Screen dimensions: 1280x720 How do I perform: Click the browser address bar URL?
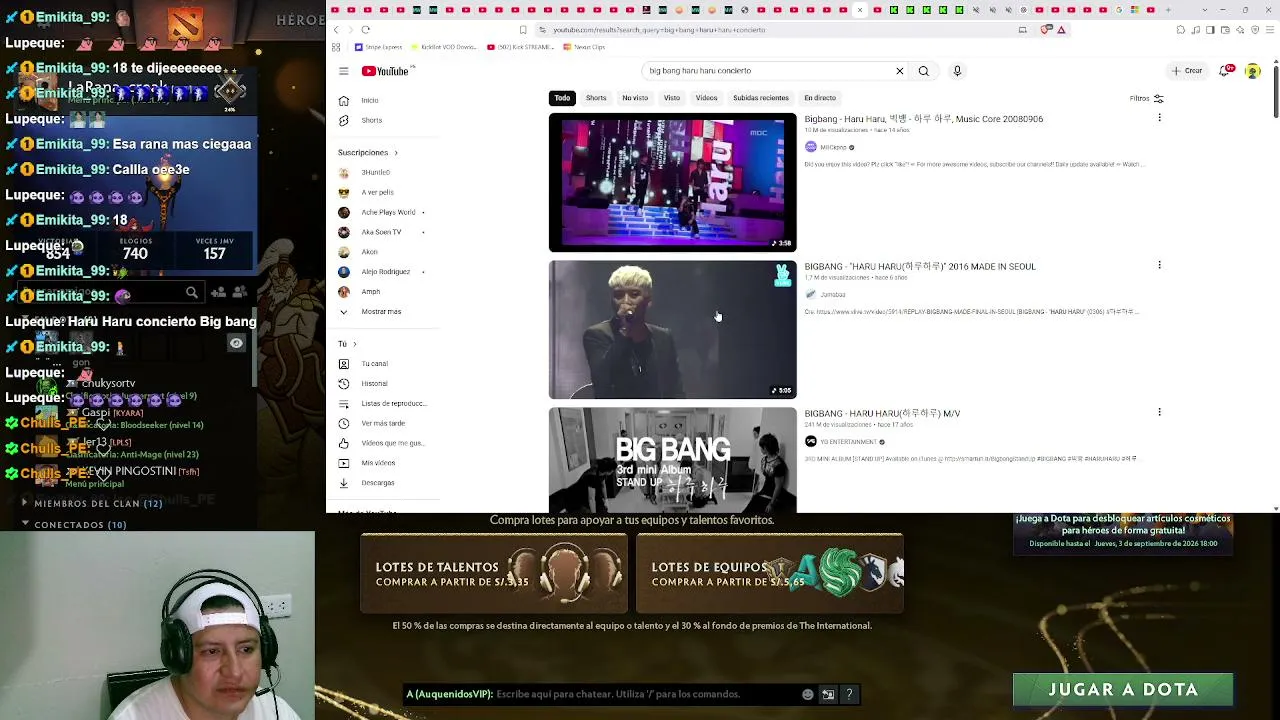click(x=659, y=30)
